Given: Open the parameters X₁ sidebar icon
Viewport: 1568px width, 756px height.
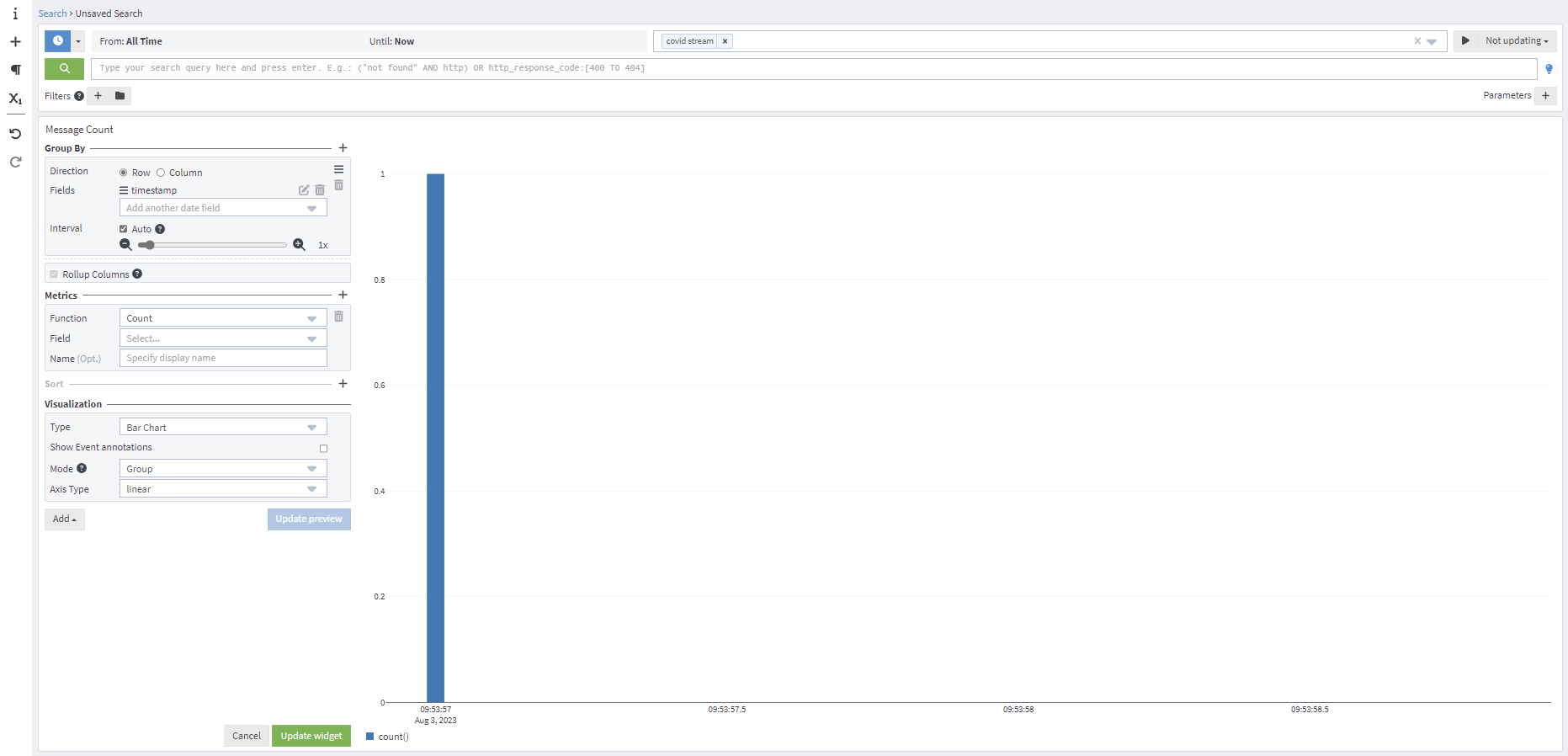Looking at the screenshot, I should (15, 98).
